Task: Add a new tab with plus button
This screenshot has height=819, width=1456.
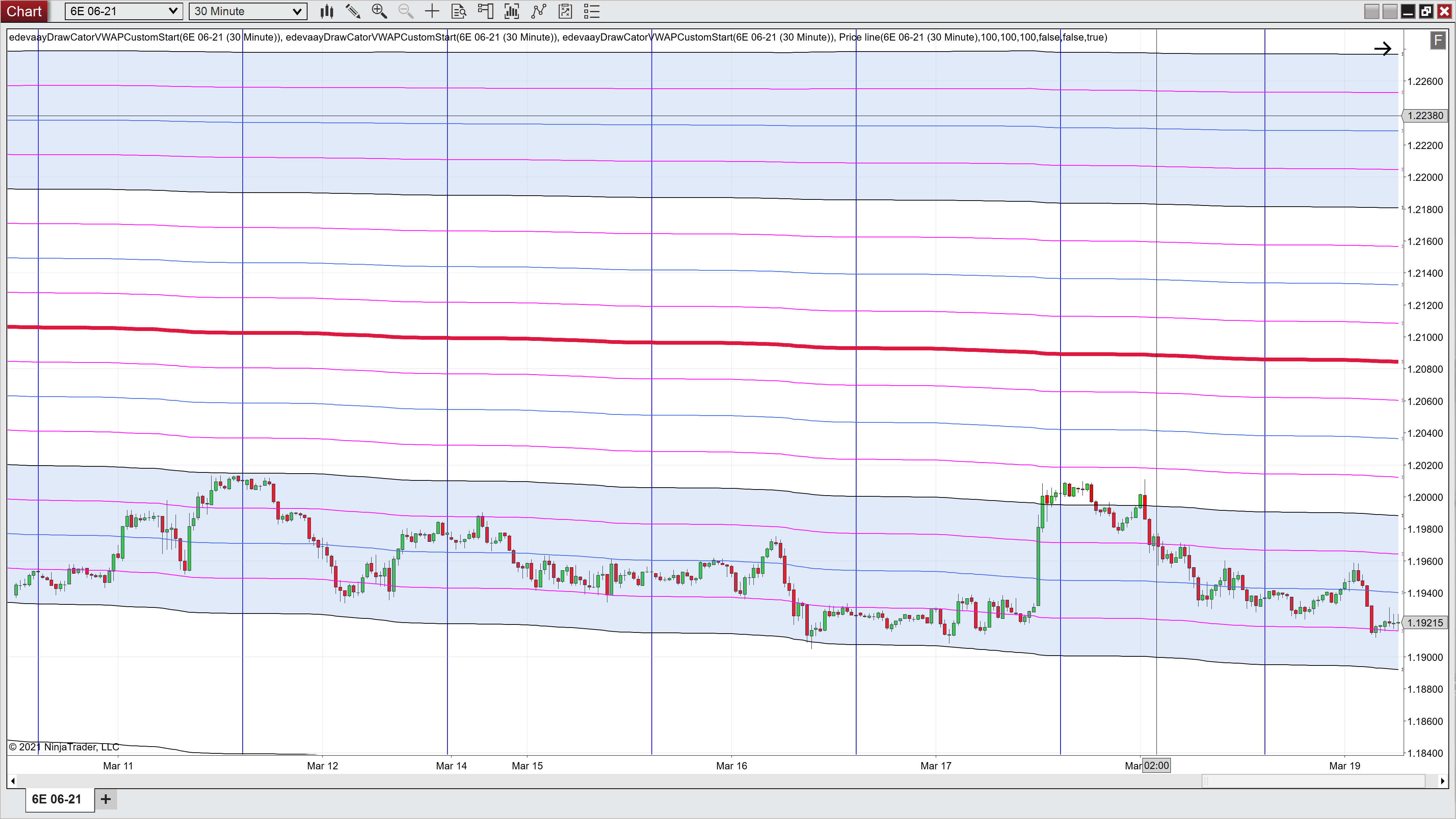Action: [x=106, y=799]
